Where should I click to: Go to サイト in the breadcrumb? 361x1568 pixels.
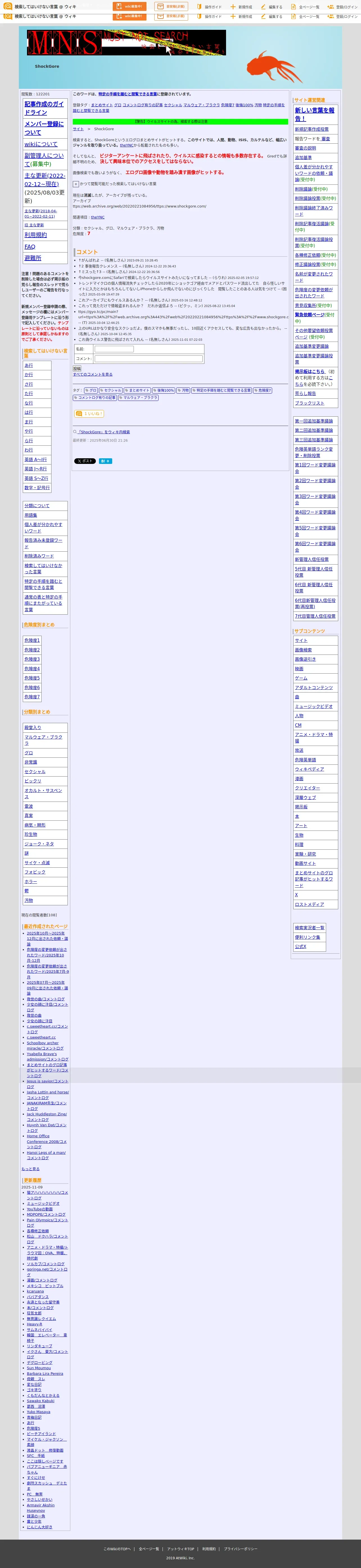(78, 129)
